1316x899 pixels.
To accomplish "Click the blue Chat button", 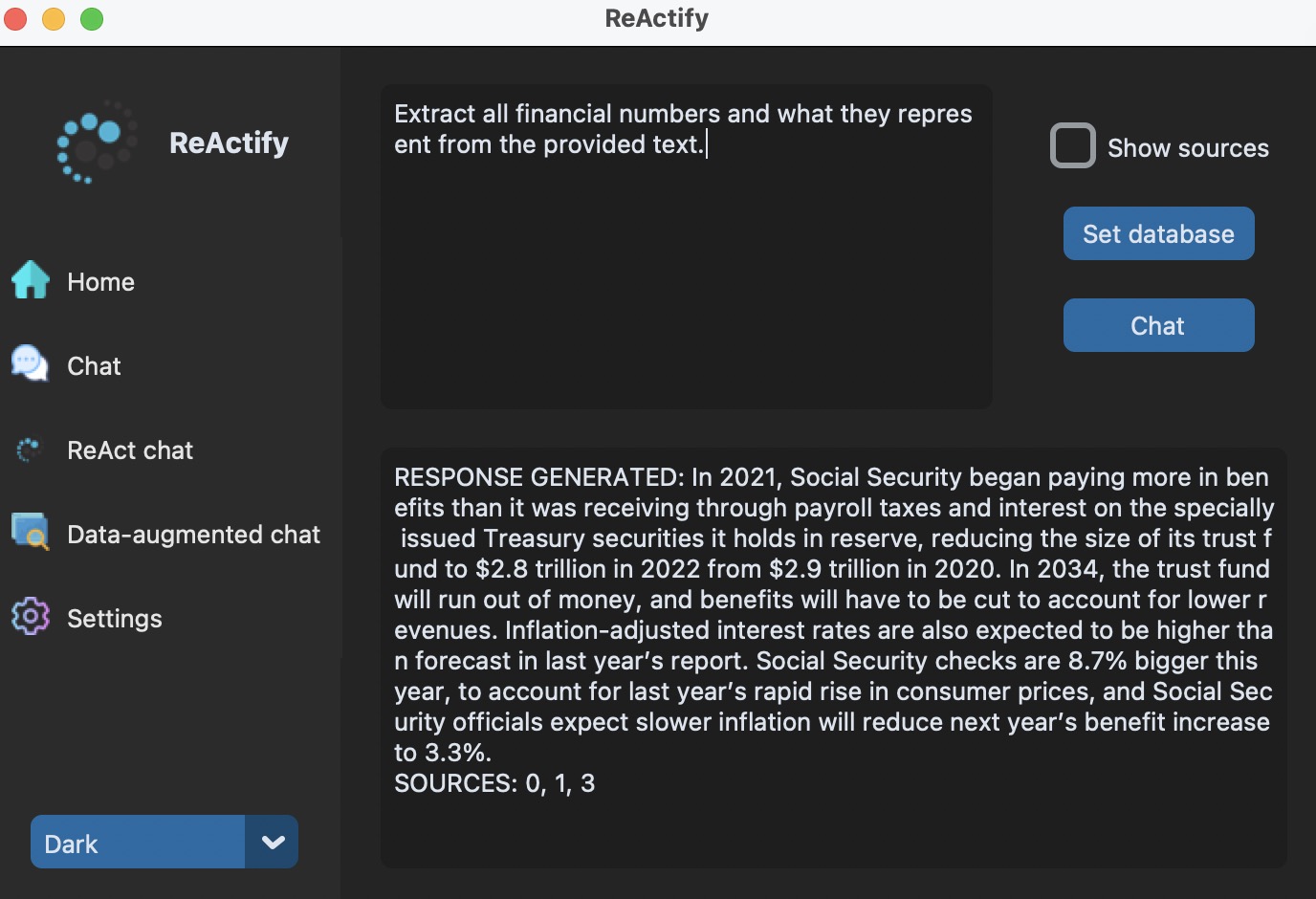I will click(x=1157, y=325).
